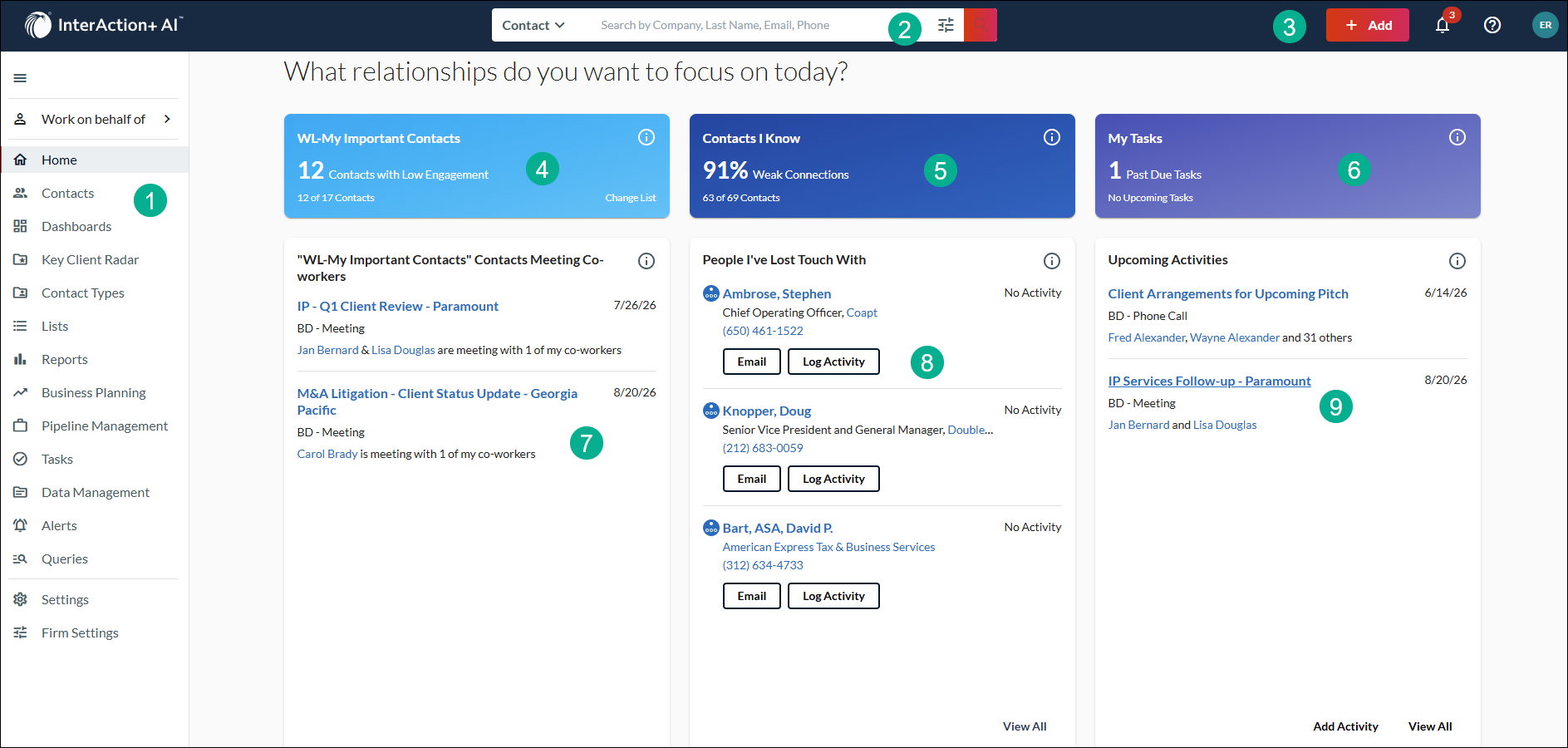Open Queries in the sidebar
Viewport: 1568px width, 748px height.
point(95,559)
